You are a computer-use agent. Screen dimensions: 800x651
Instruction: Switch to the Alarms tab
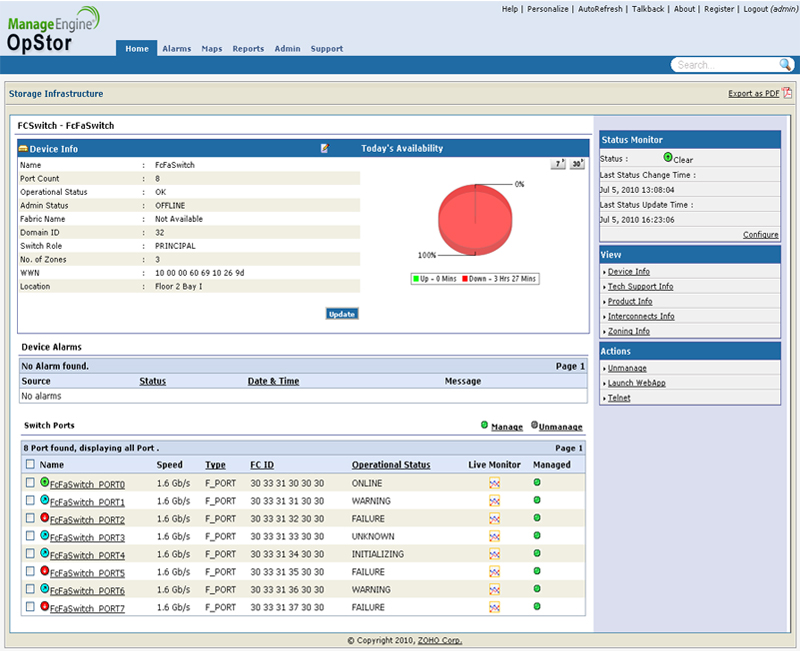176,48
